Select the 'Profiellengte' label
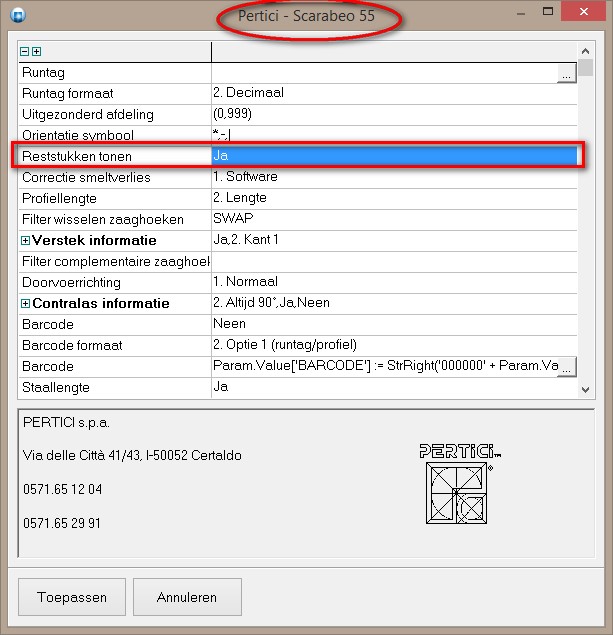613x635 pixels. coord(59,198)
